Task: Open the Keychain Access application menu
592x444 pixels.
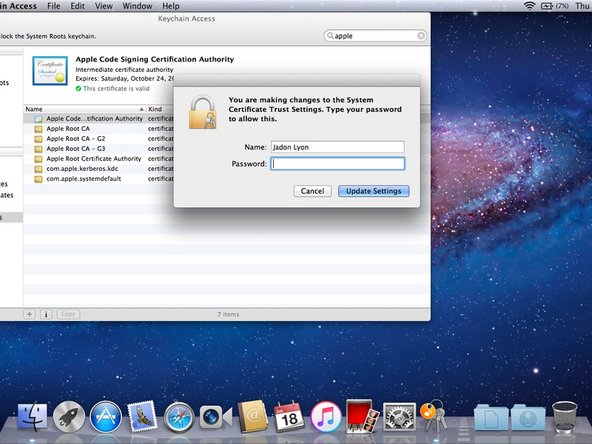Action: click(x=18, y=6)
